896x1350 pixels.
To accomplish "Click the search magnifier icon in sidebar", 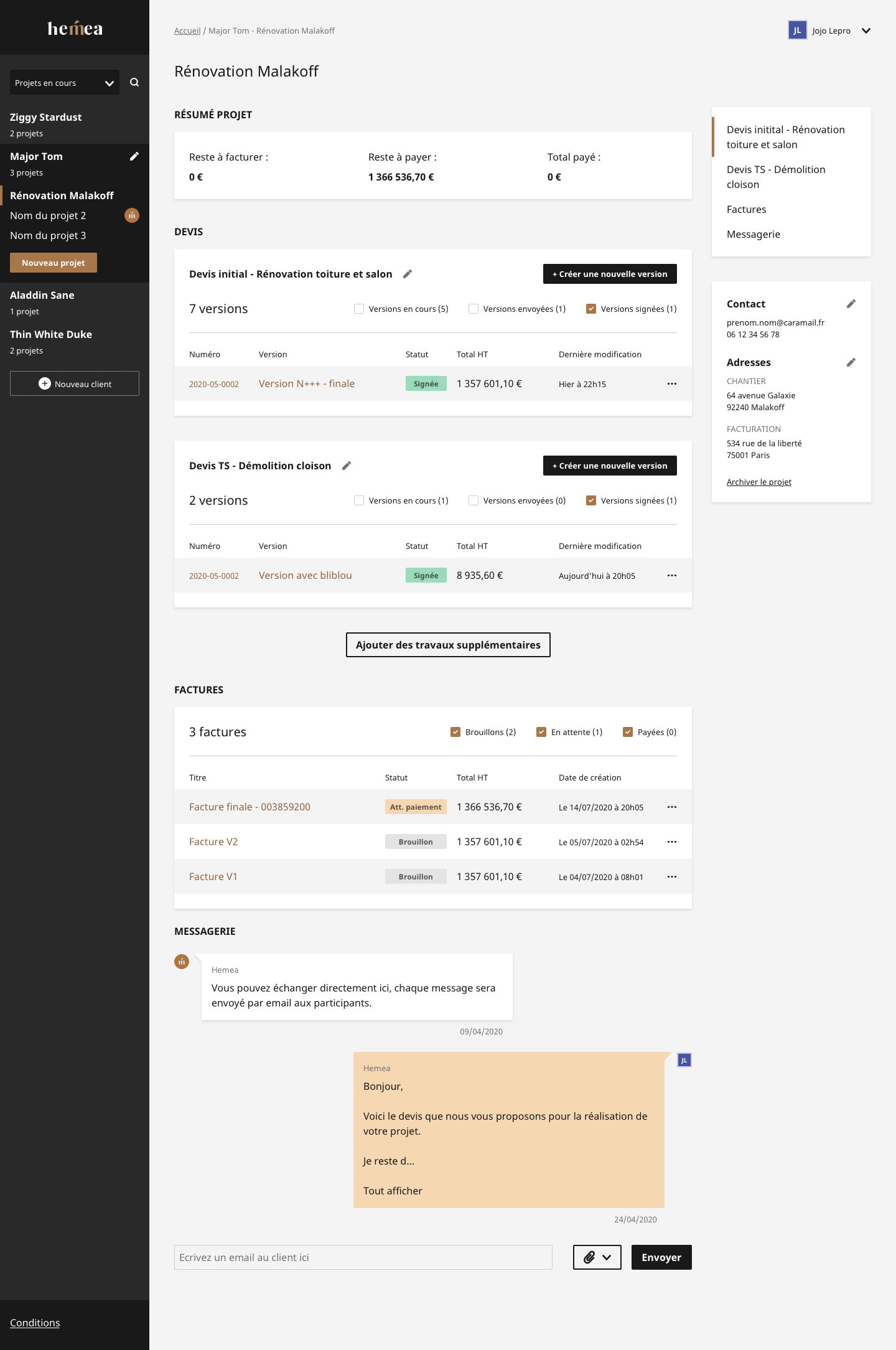I will tap(134, 82).
